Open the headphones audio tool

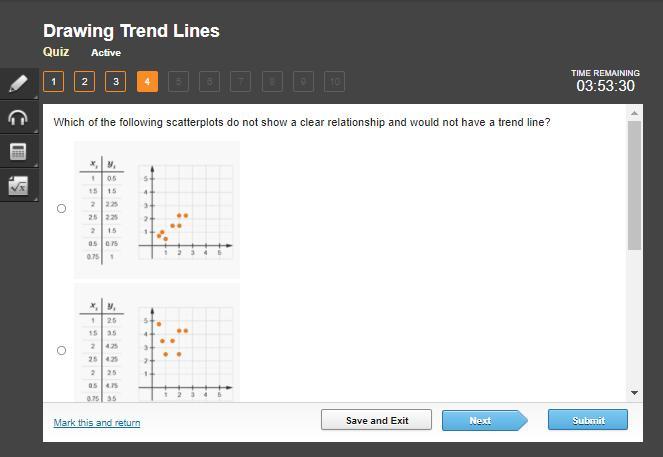click(18, 118)
